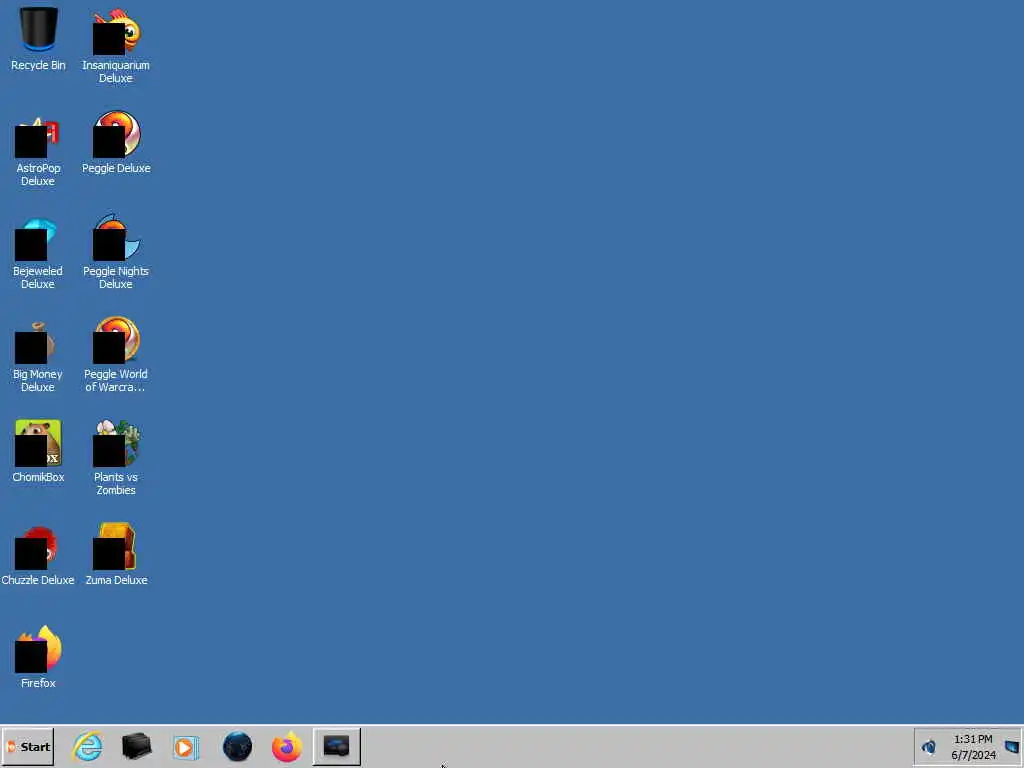
Task: Select the Chuzzle Deluxe shortcut
Action: 38,555
